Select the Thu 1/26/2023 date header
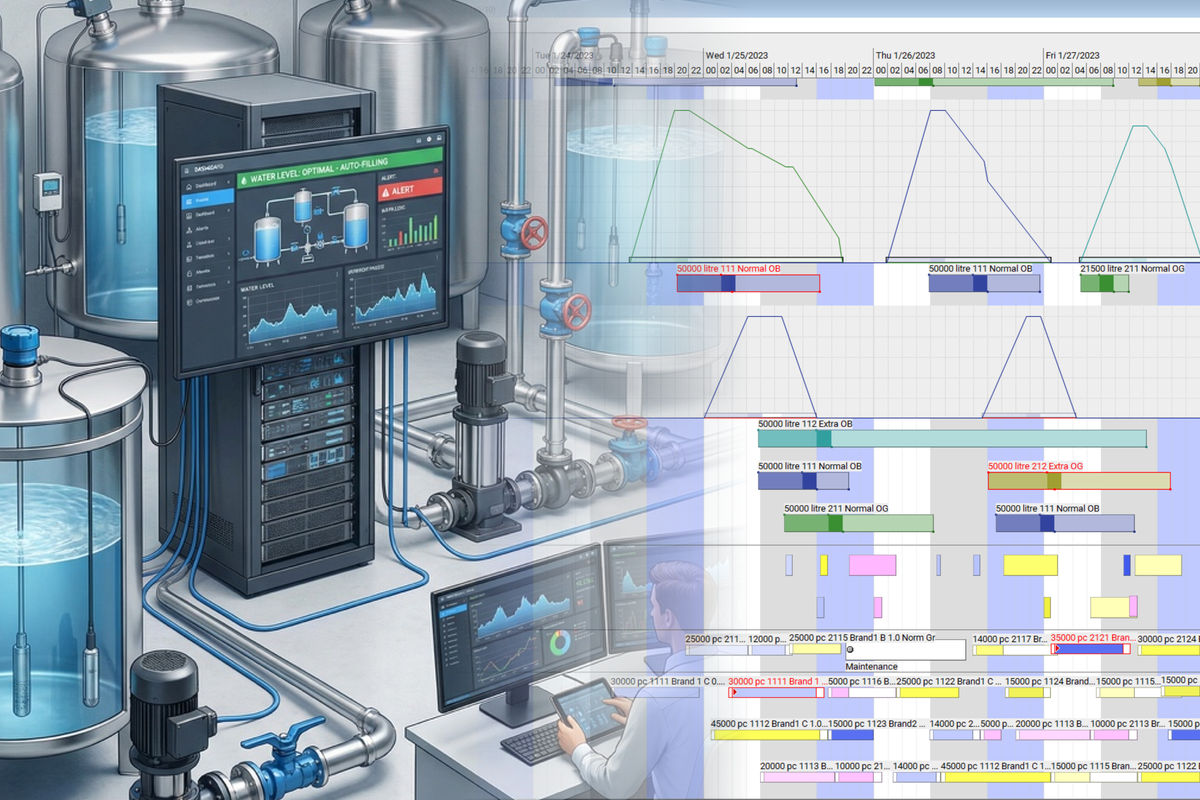 pos(905,55)
